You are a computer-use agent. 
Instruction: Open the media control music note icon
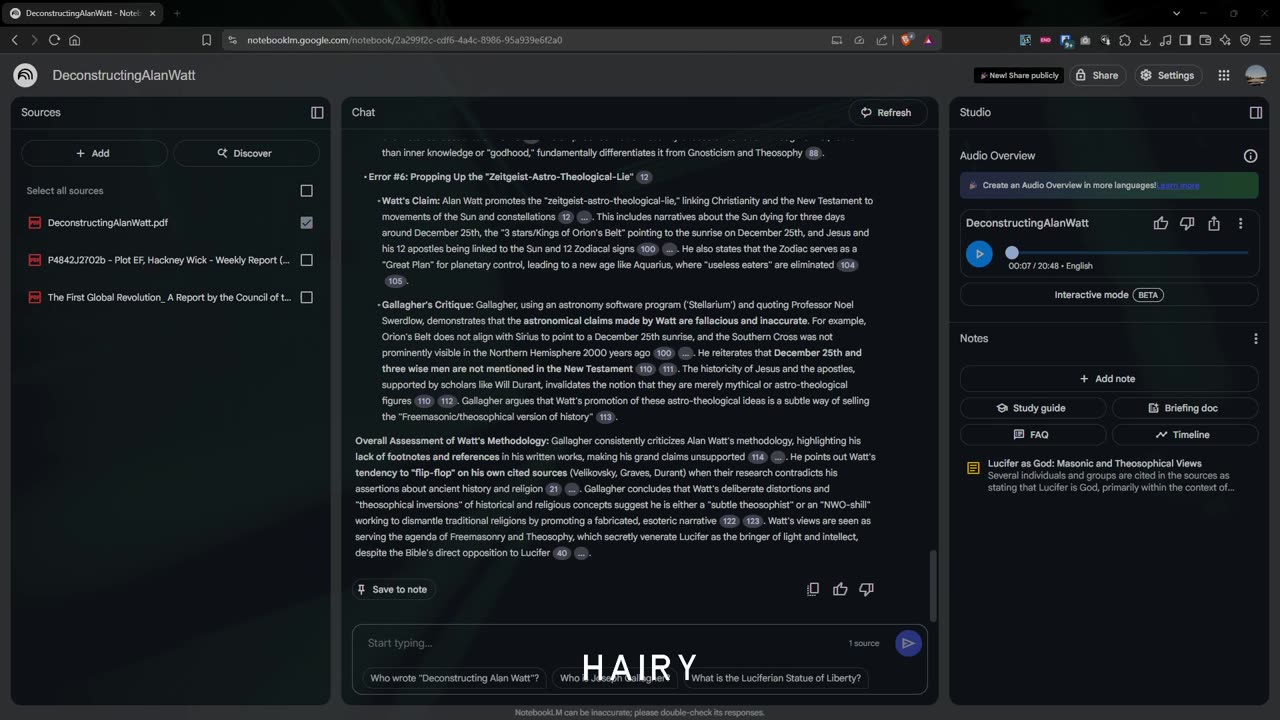[x=1165, y=40]
